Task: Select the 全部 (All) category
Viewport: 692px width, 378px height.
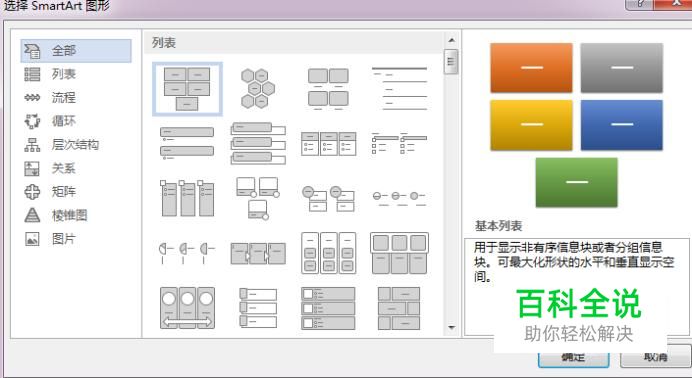Action: tap(76, 51)
